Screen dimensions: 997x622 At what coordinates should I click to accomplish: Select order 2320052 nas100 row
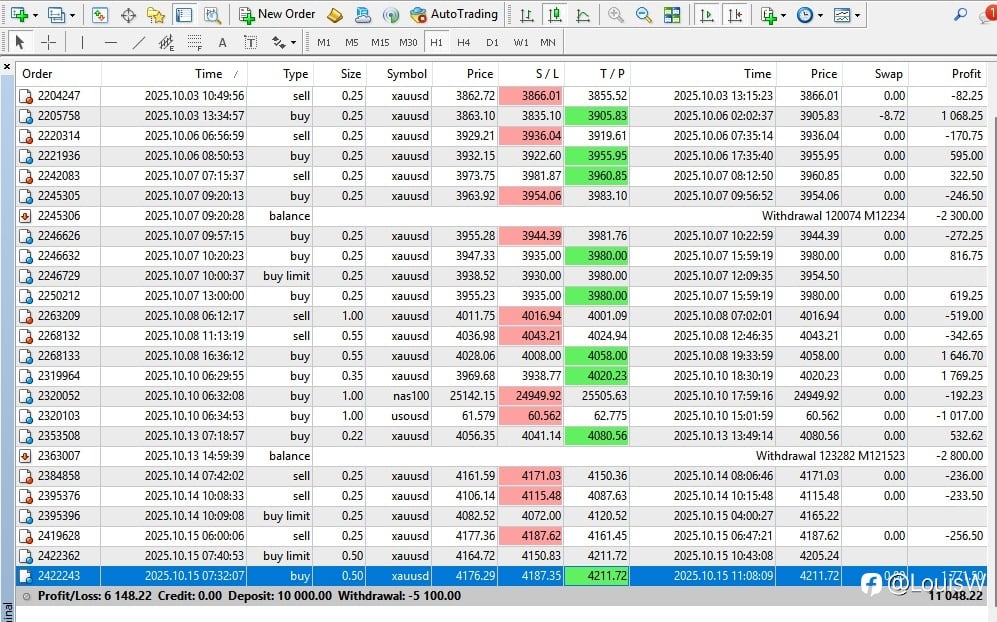[501, 396]
